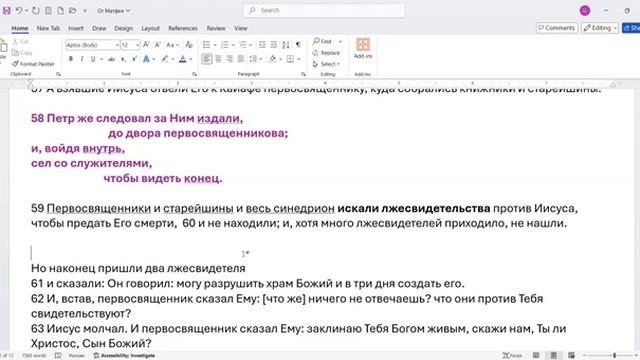This screenshot has height=360, width=640.
Task: Open a file using folder icon
Action: [73, 11]
